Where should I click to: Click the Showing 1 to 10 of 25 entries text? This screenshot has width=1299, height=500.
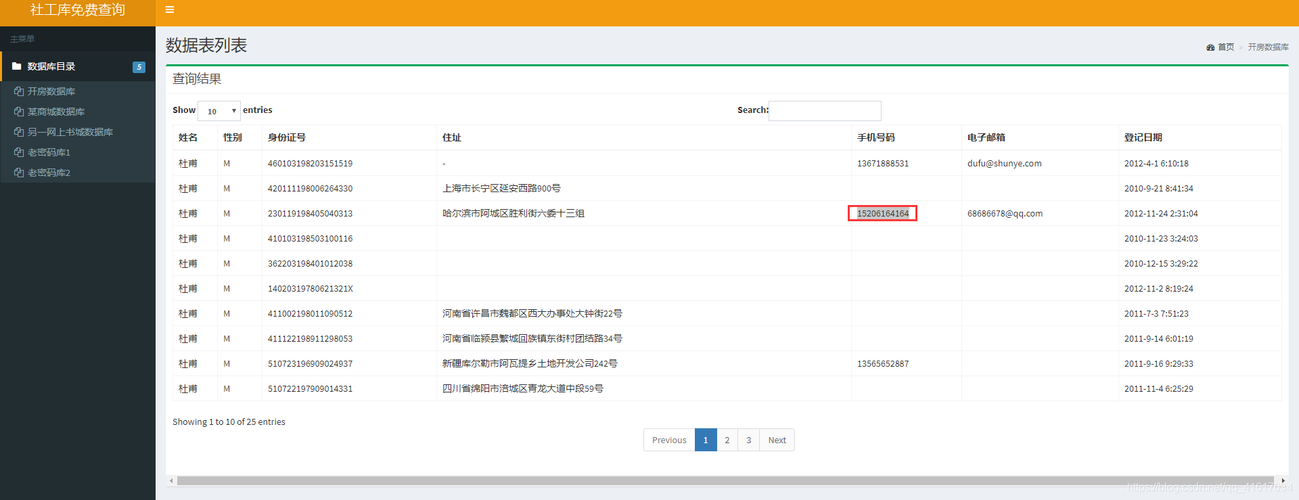[229, 422]
